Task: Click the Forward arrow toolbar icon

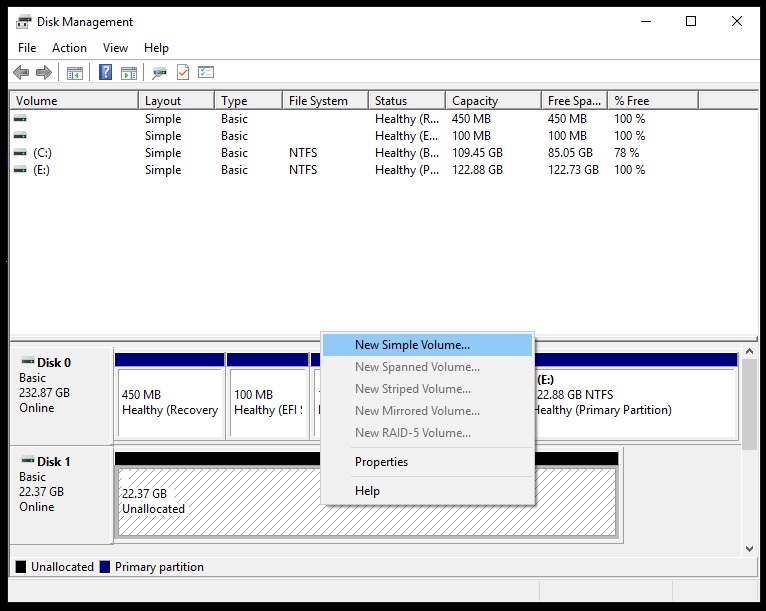Action: (43, 72)
